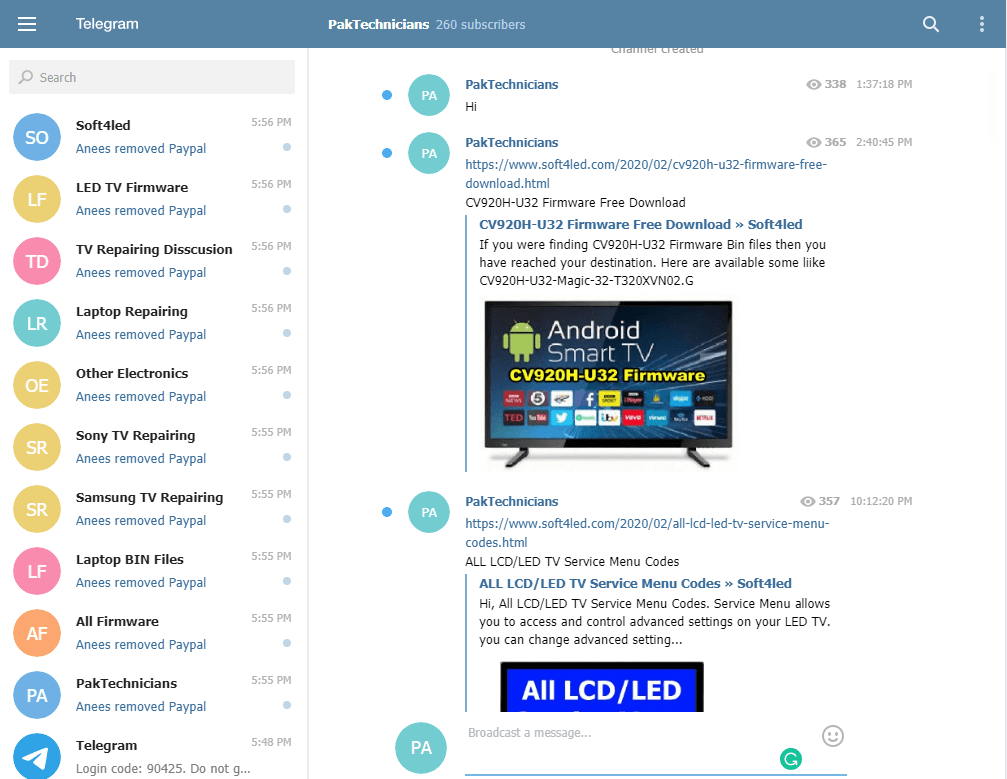Click the Laptop BIN Files LF avatar
Viewport: 1007px width, 779px height.
(x=37, y=571)
